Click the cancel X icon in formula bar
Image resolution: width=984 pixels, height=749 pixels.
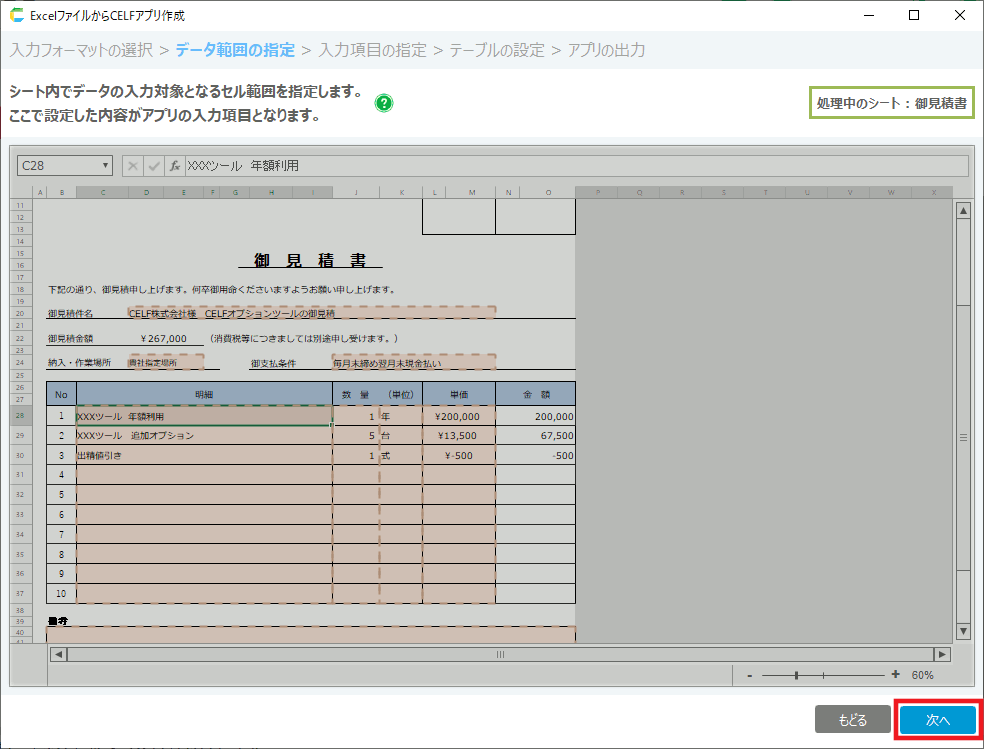point(134,166)
